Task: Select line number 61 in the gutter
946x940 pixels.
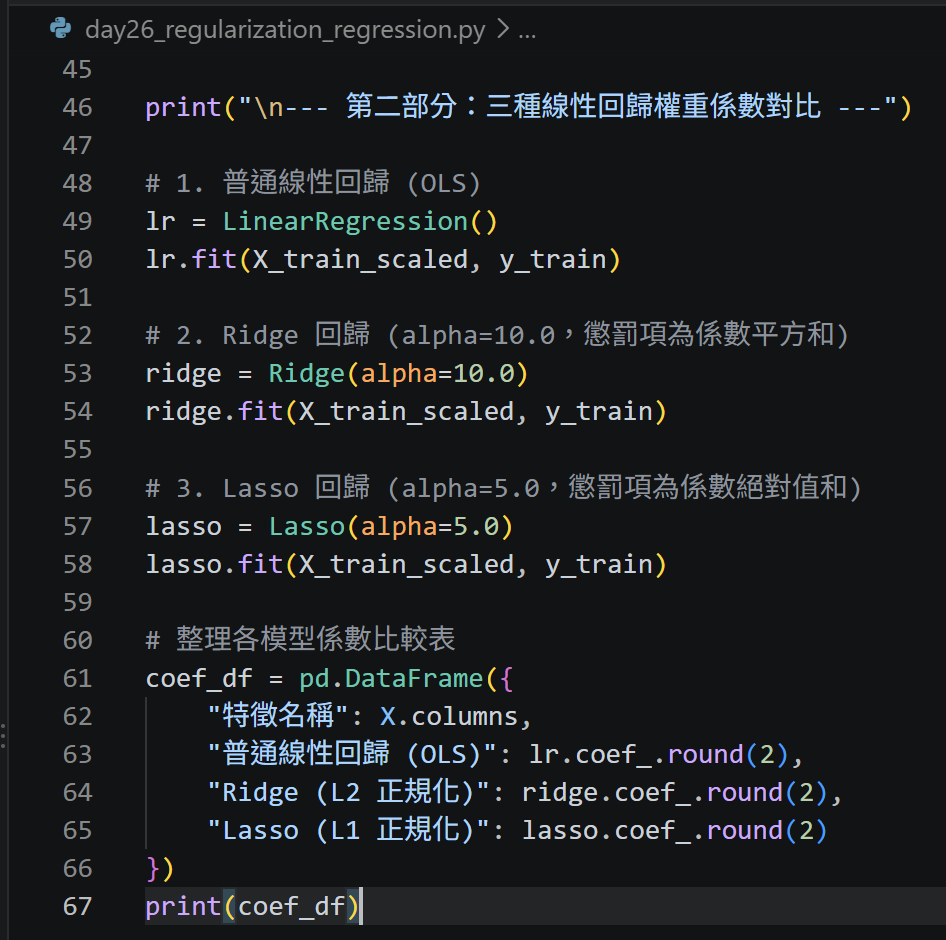Action: coord(77,678)
